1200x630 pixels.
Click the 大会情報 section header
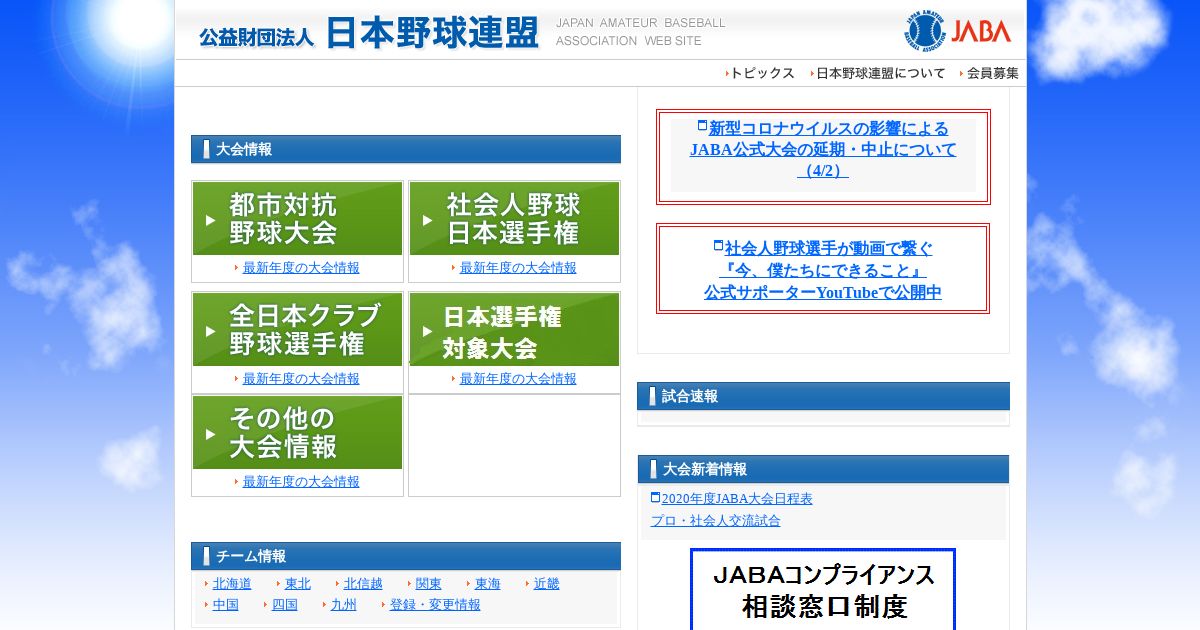[x=405, y=149]
